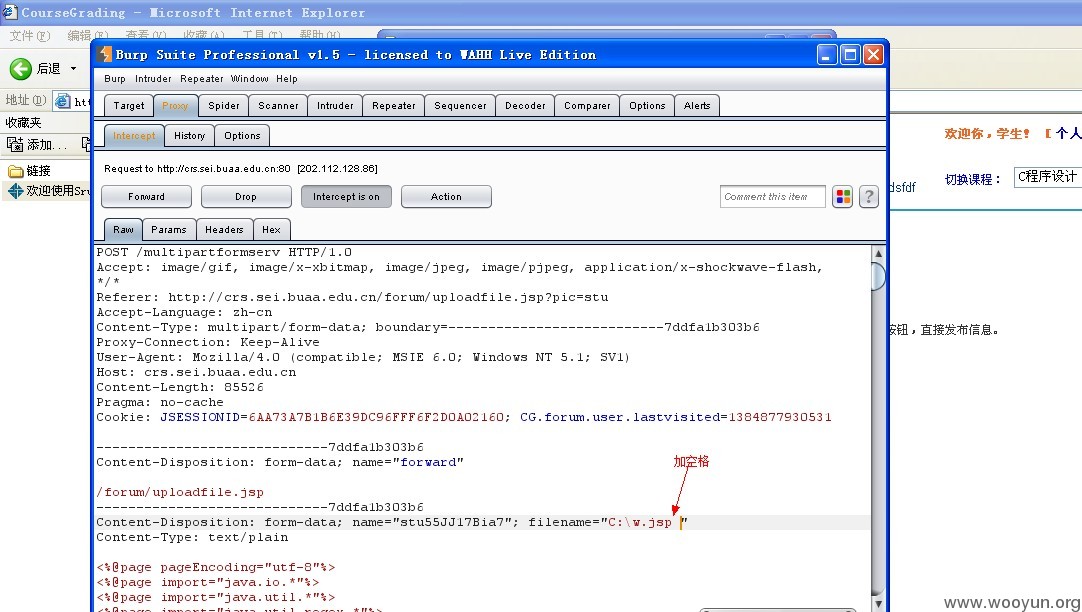The width and height of the screenshot is (1082, 612).
Task: Open the Window menu
Action: (x=250, y=79)
